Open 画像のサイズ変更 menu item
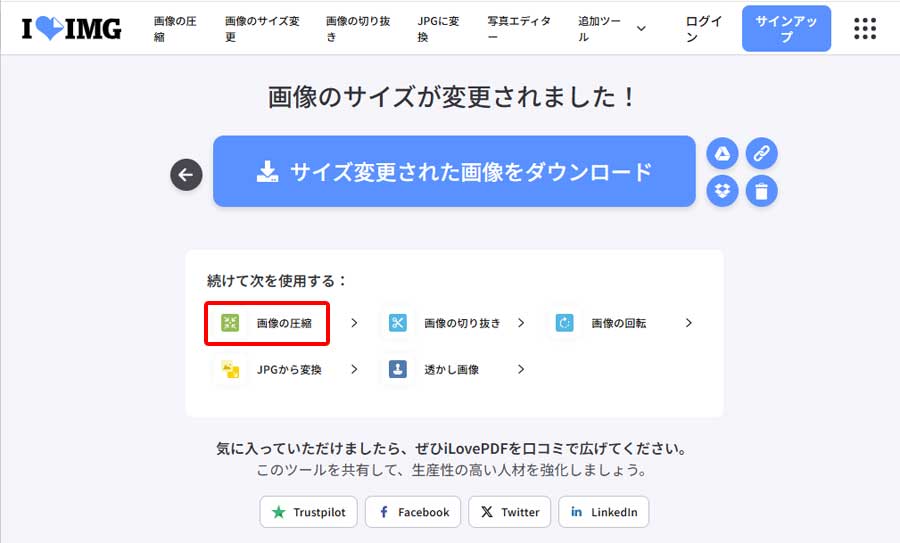The width and height of the screenshot is (900, 543). [262, 28]
